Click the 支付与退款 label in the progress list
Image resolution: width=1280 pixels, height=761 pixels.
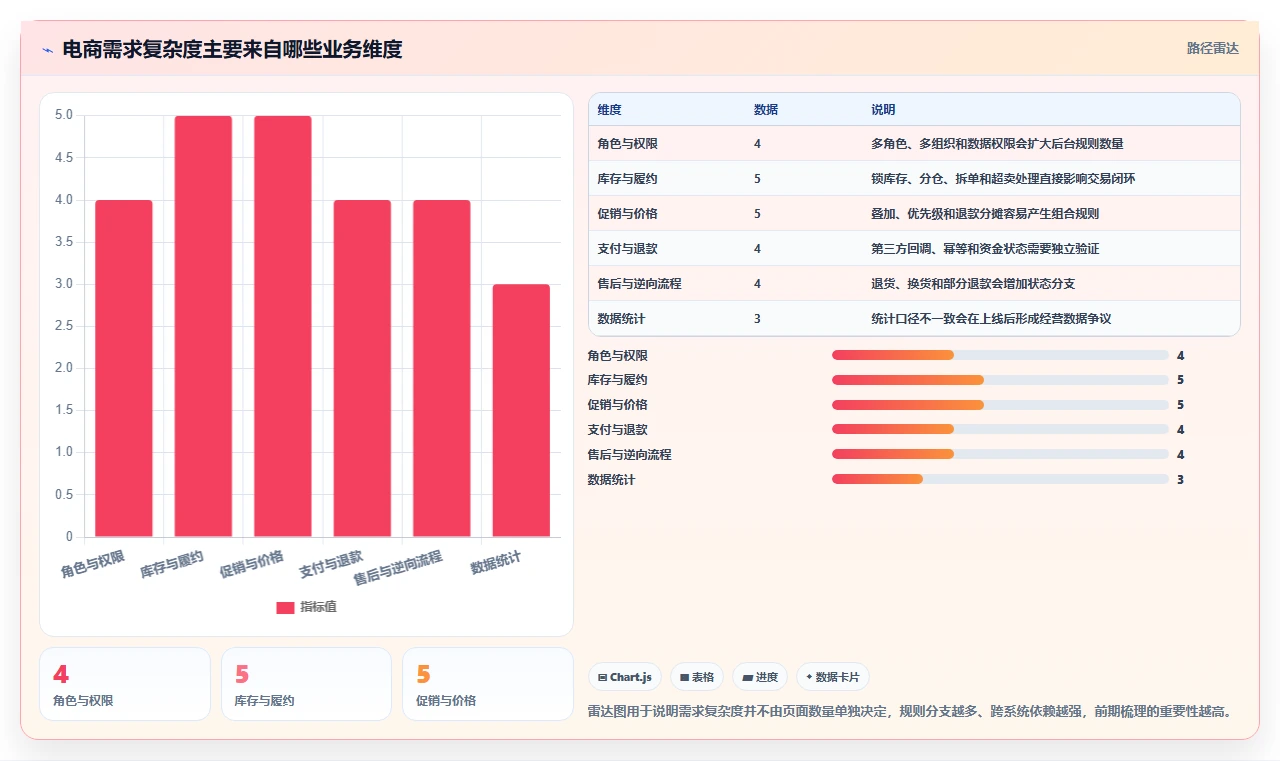(x=618, y=430)
